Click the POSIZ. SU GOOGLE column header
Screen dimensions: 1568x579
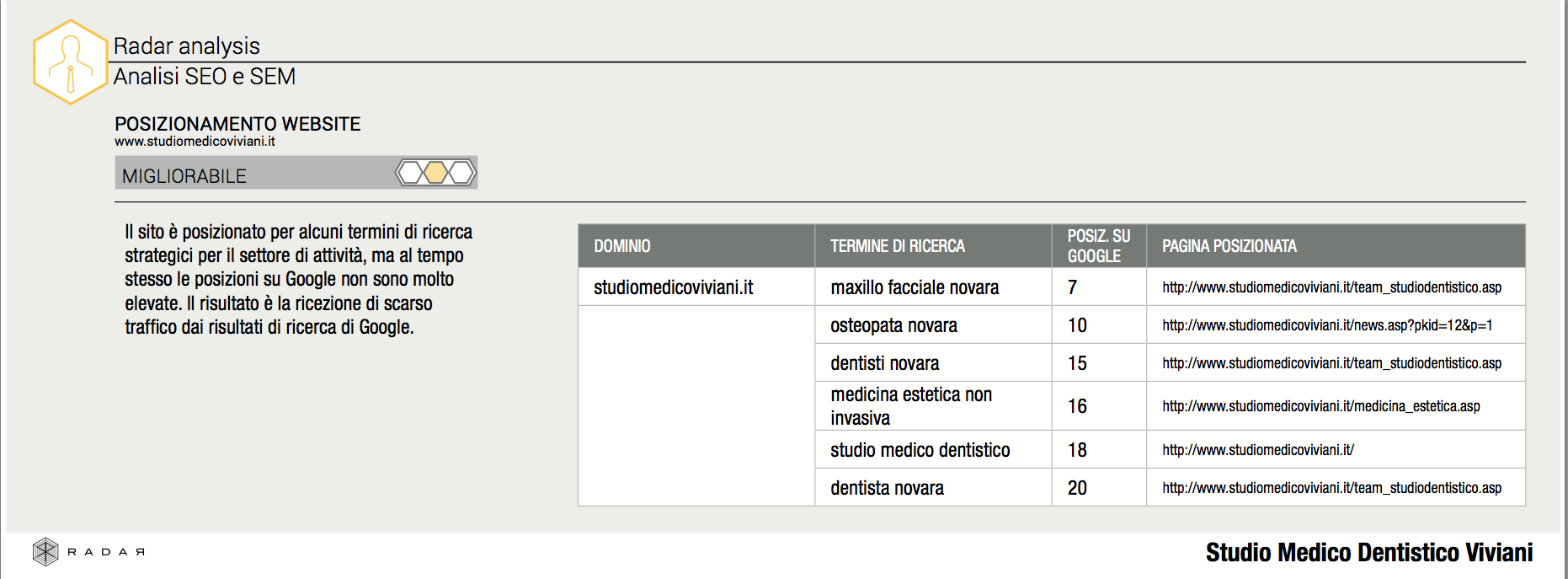1098,246
